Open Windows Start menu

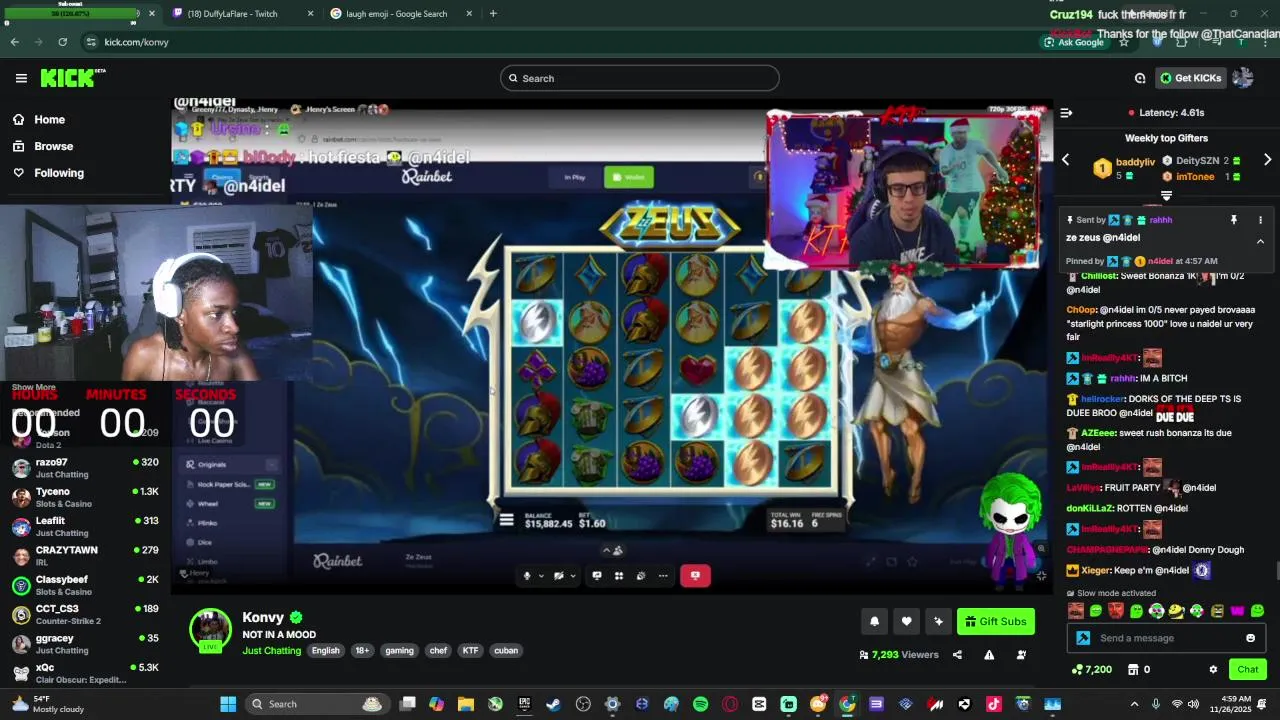point(228,704)
